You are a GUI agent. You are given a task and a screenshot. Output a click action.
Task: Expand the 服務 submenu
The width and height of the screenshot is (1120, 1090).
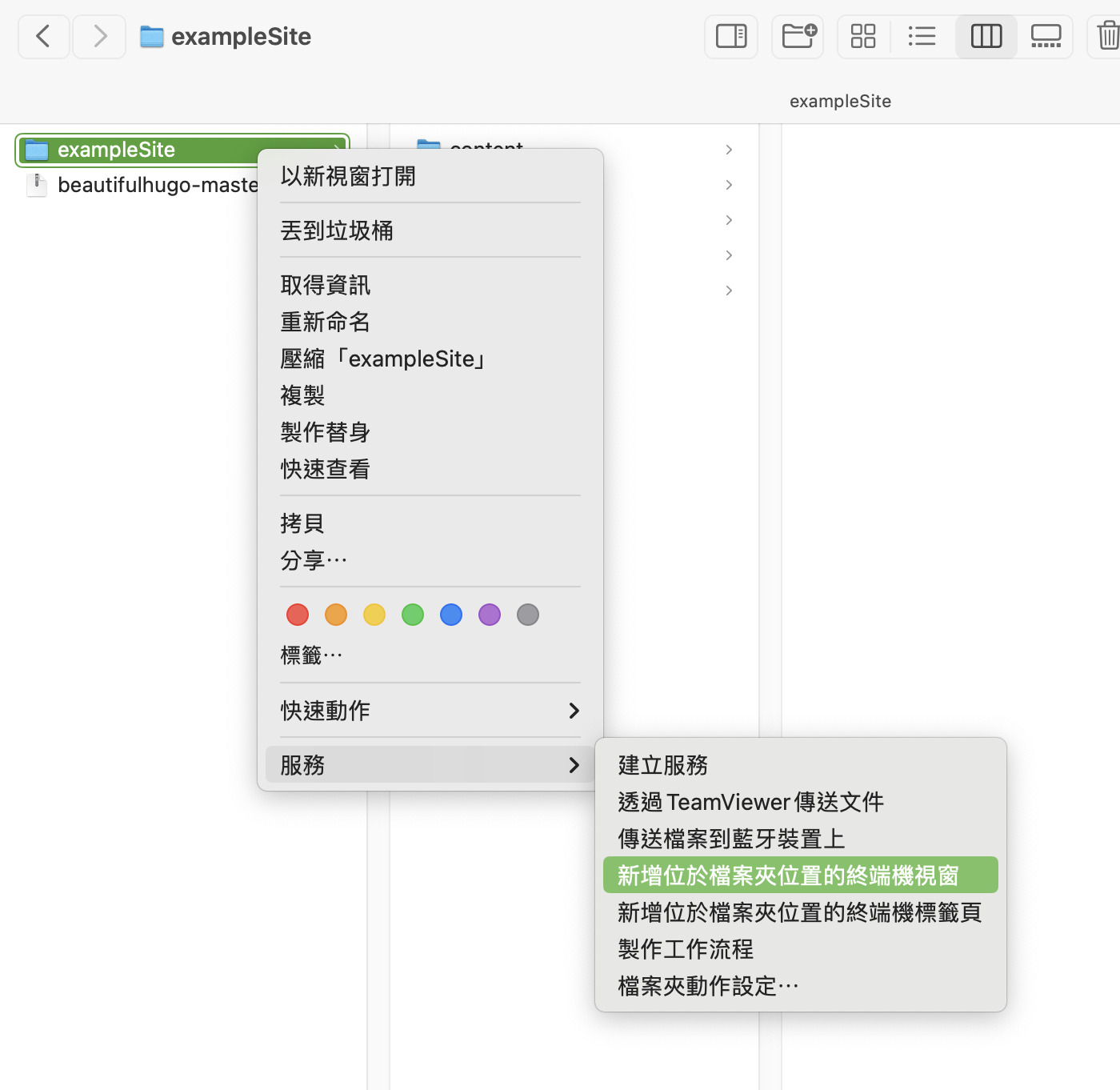430,765
